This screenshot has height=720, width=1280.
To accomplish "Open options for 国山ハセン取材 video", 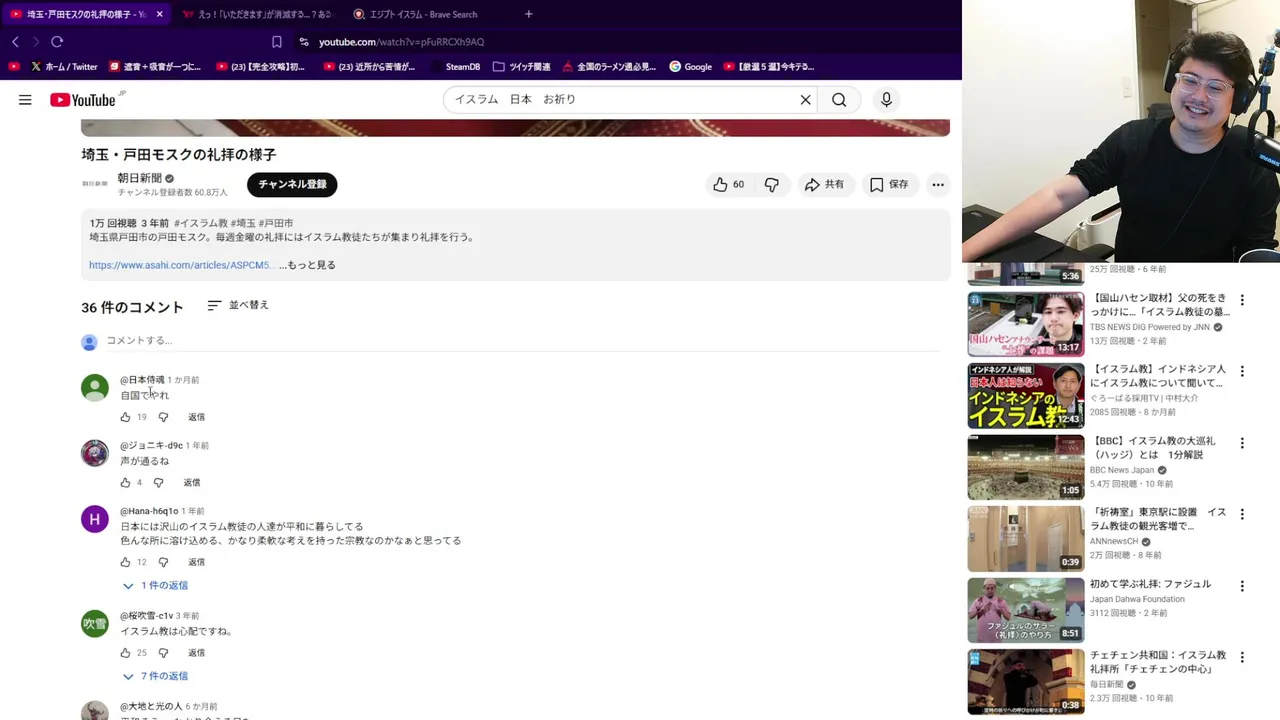I will [1242, 300].
